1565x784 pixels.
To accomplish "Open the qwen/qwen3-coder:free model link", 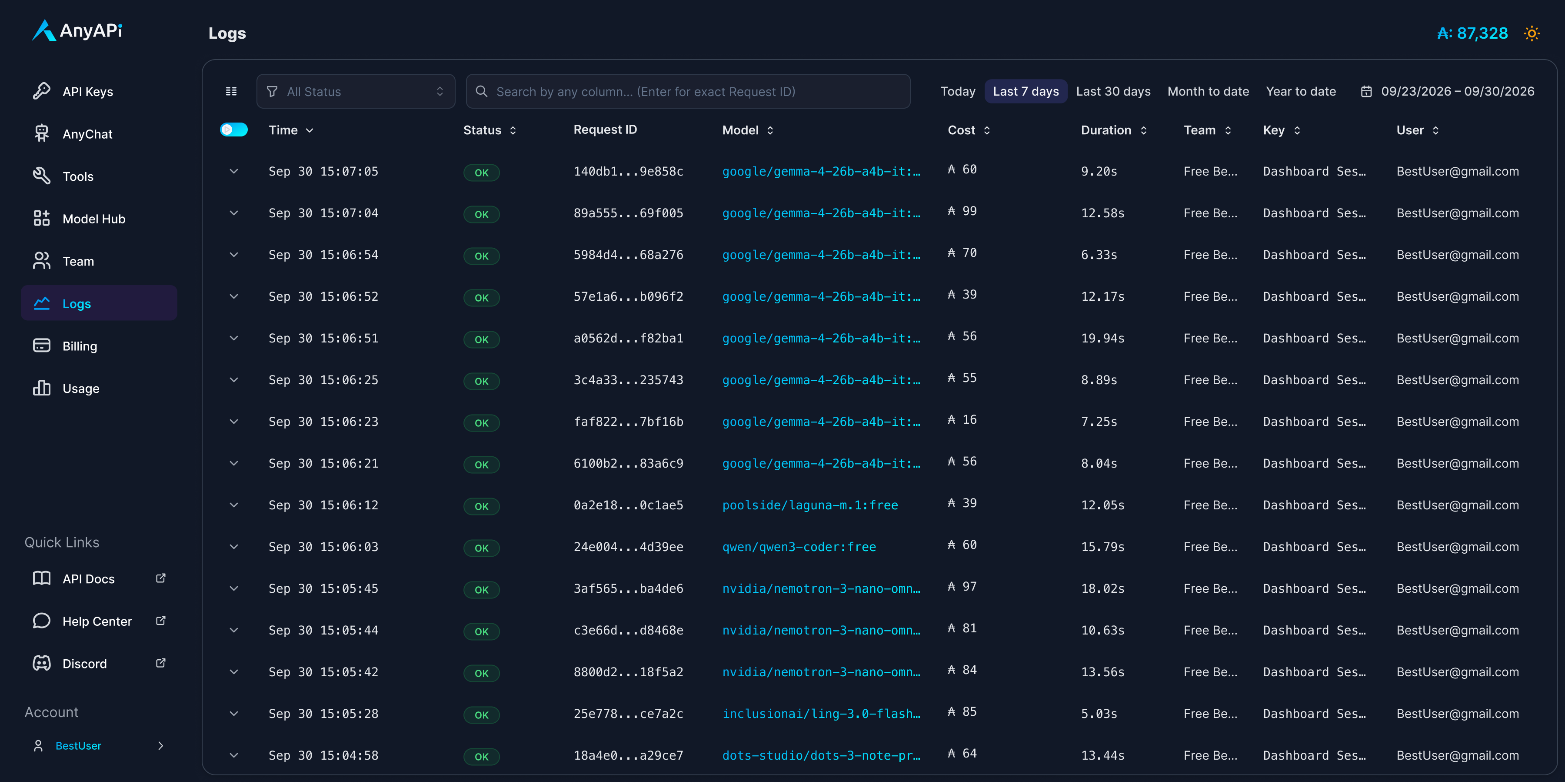I will point(799,548).
